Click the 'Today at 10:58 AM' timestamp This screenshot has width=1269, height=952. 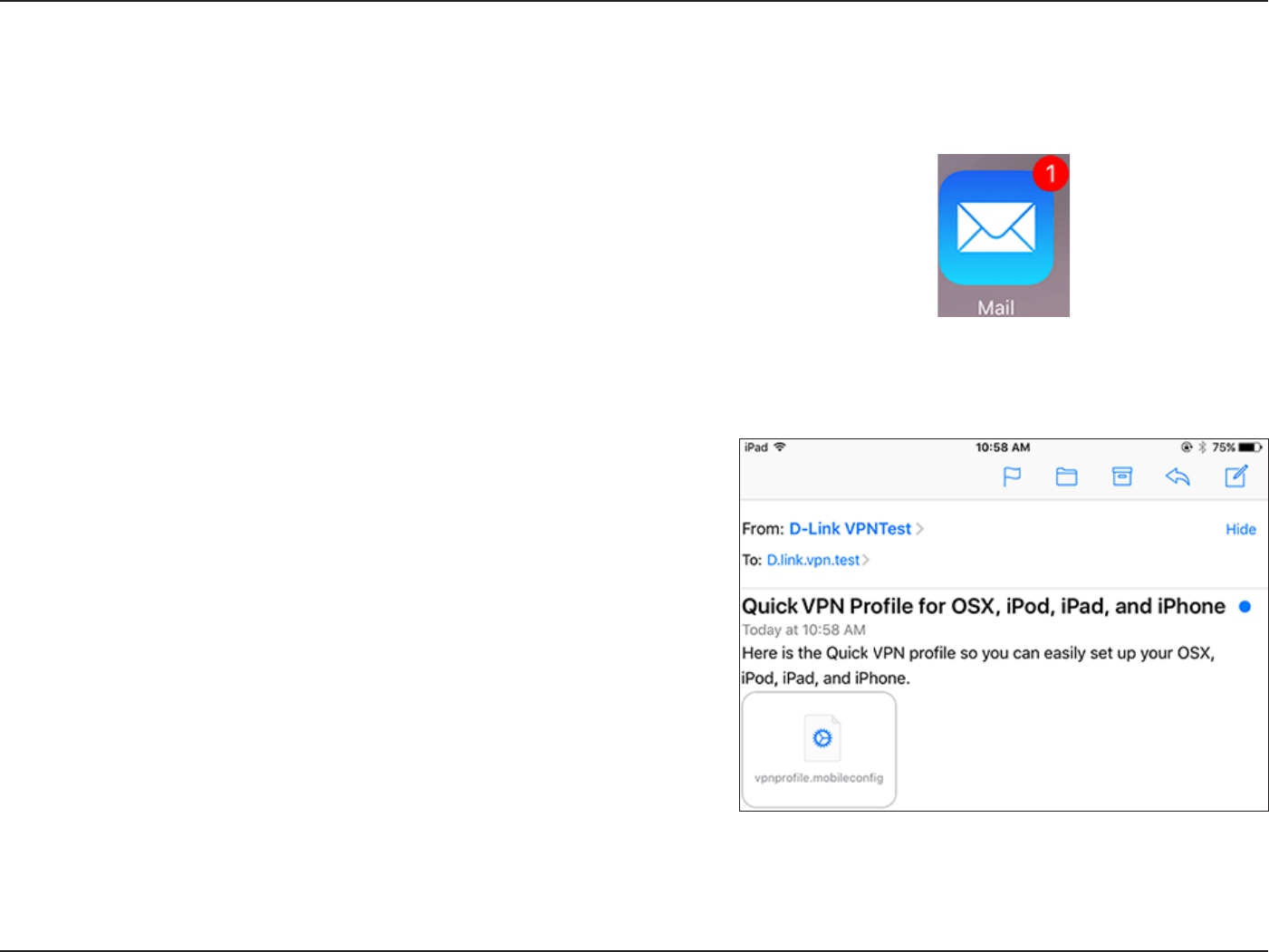coord(803,630)
